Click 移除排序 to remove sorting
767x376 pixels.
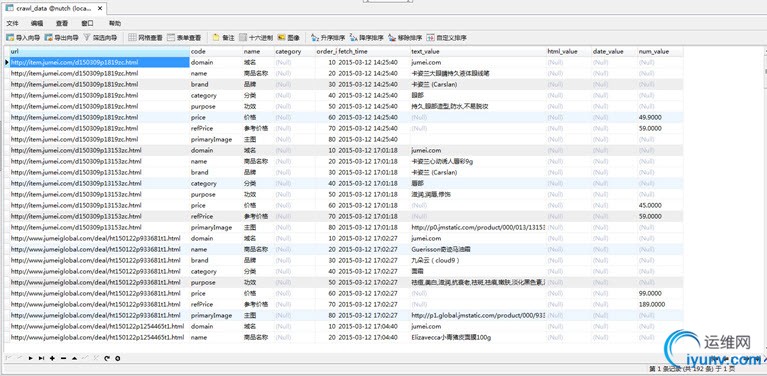(406, 37)
